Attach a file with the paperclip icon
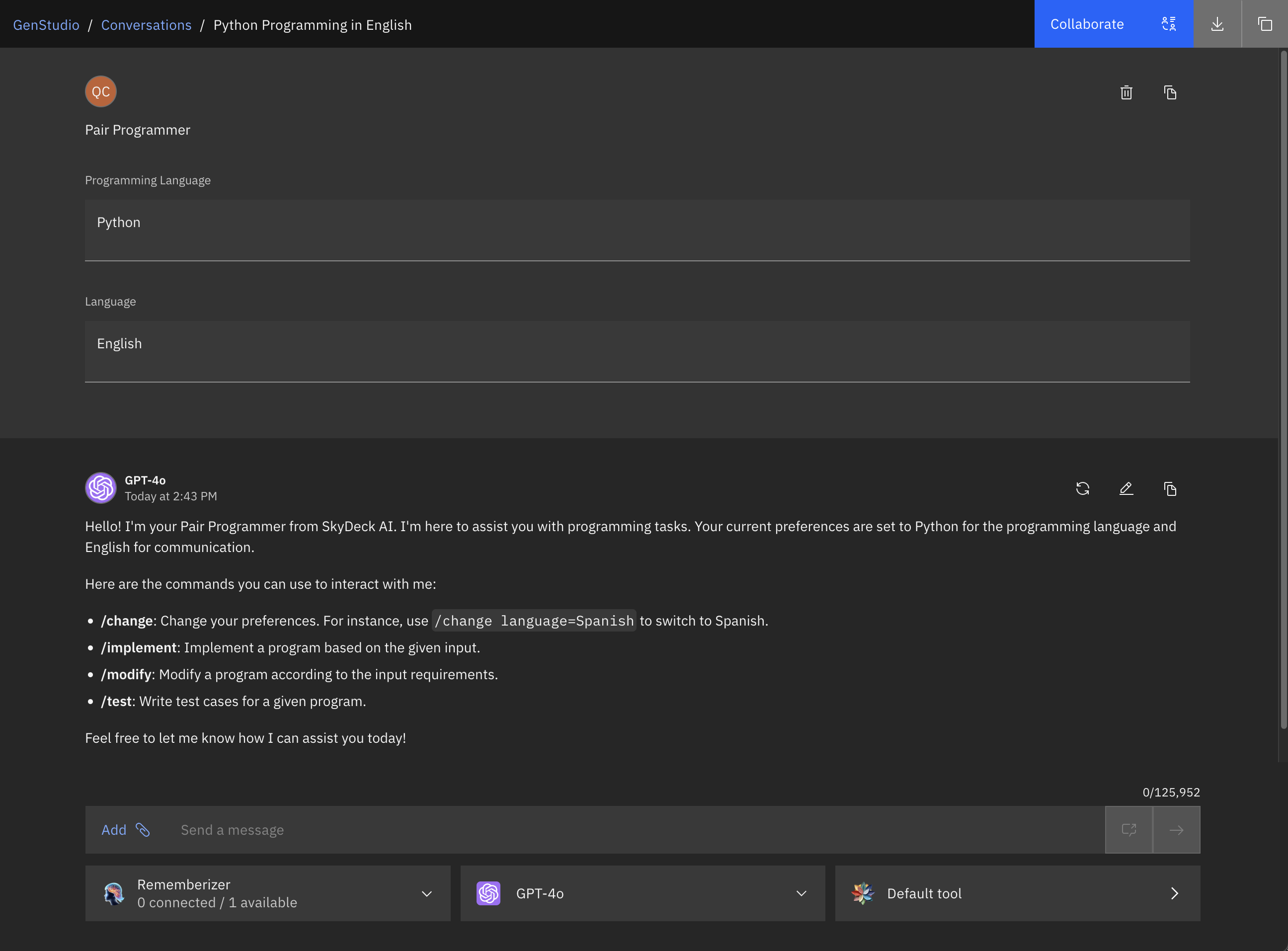Viewport: 1288px width, 951px height. click(143, 830)
